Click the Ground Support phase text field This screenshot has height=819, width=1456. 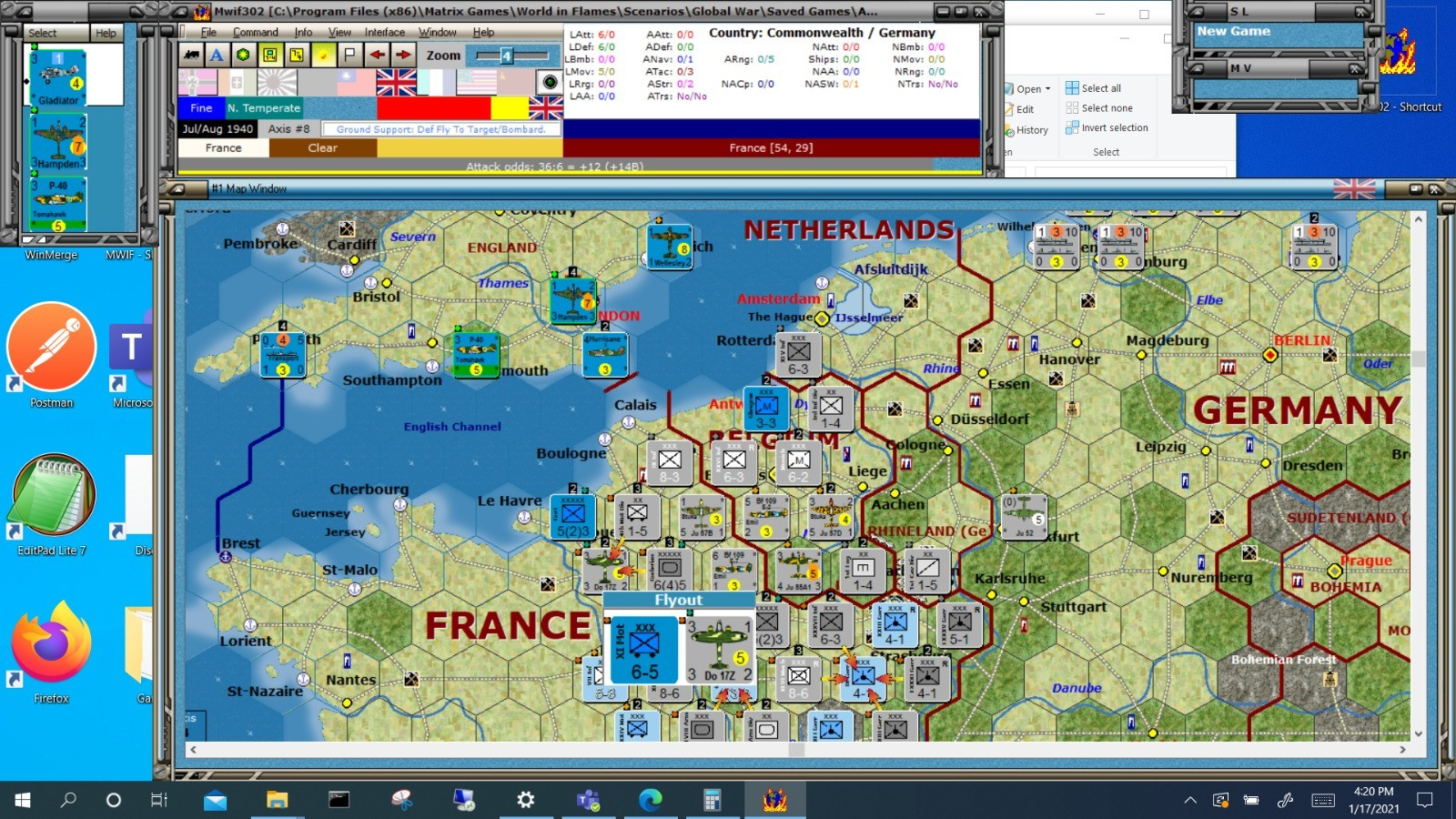tap(440, 129)
